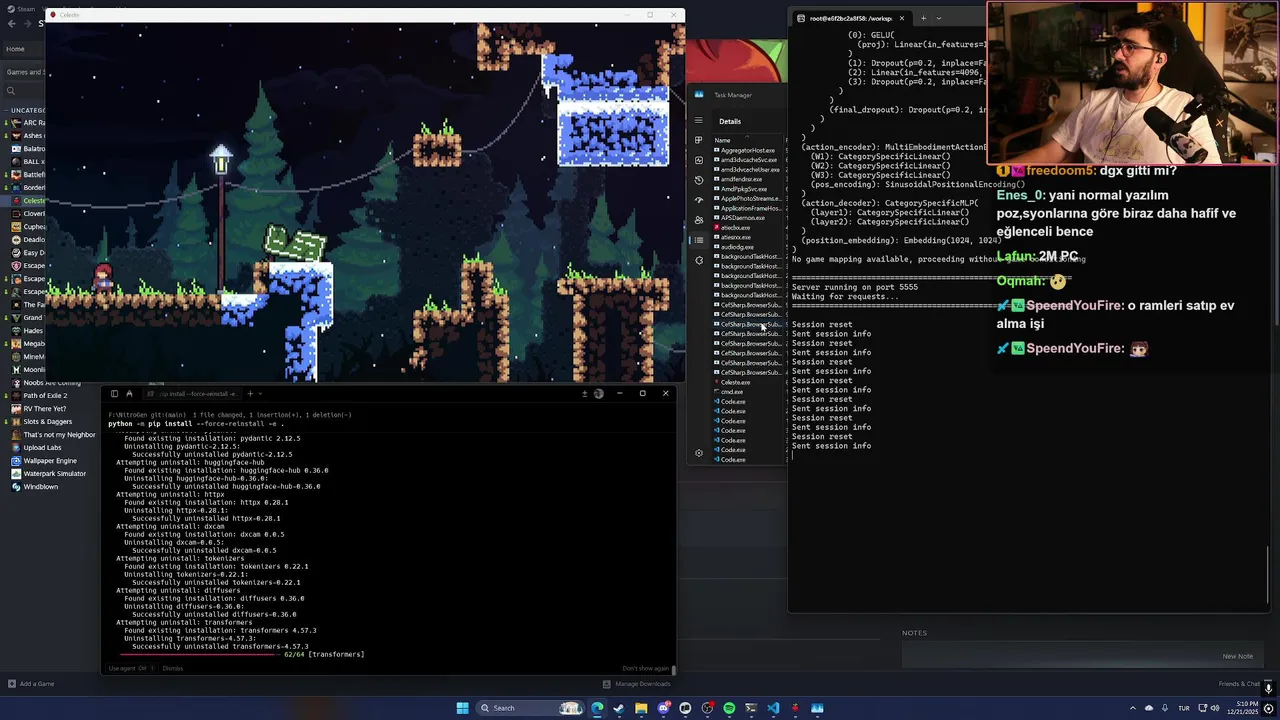Screen dimensions: 1280x720
Task: Open Celeste strawberry icon in taskbar
Action: 795,708
